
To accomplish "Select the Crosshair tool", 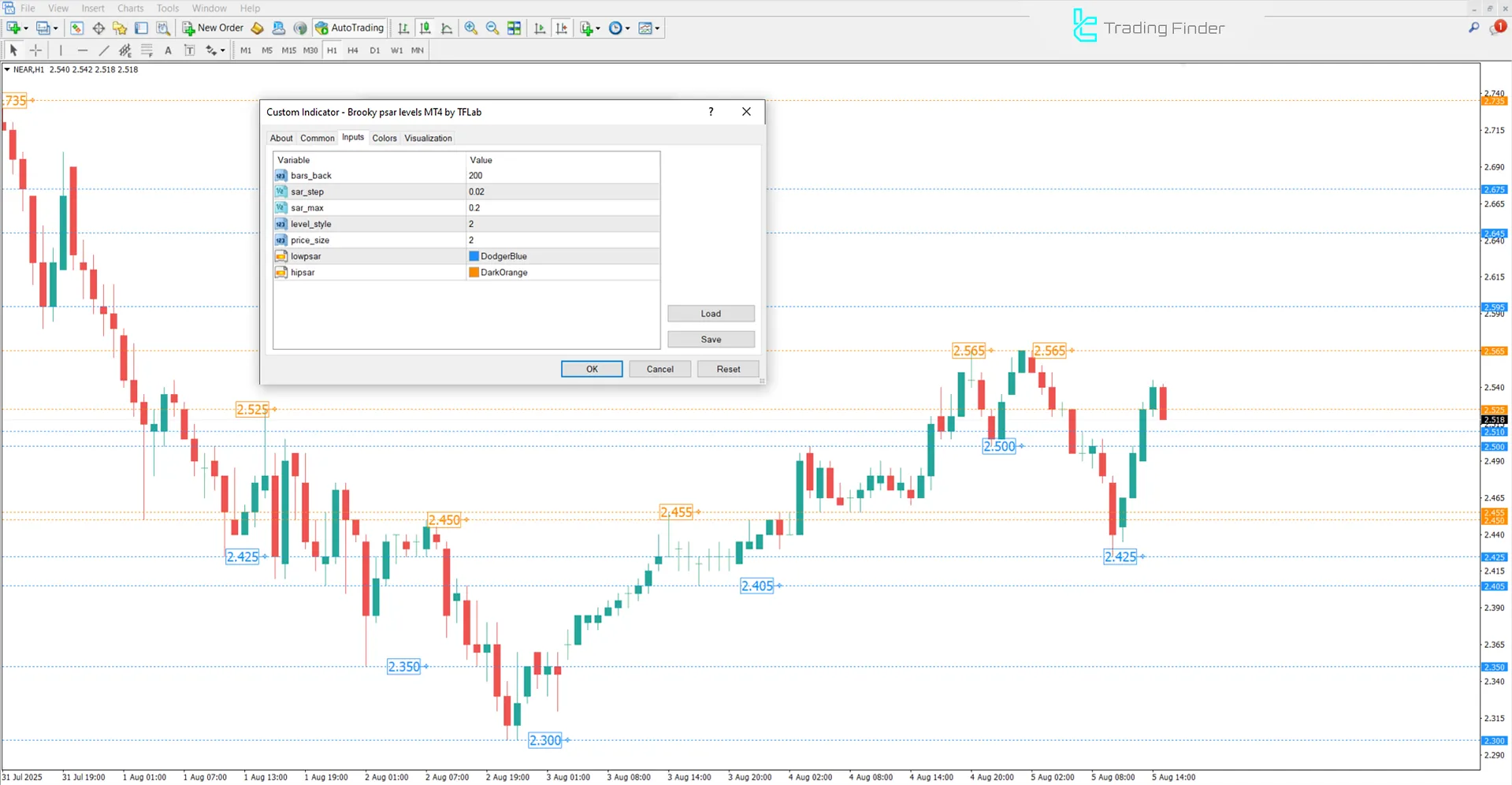I will tap(35, 50).
